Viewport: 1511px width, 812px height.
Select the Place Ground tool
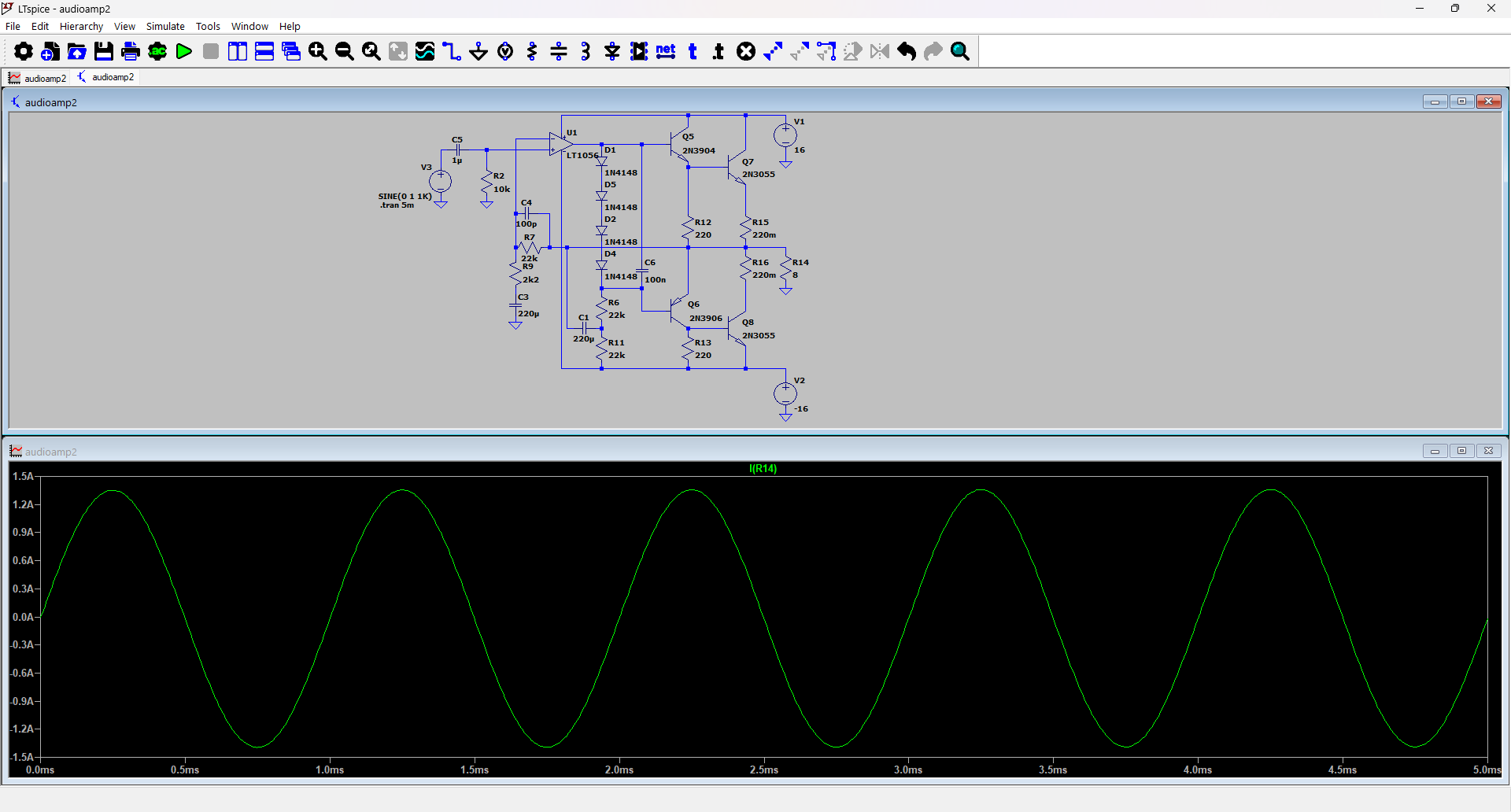coord(478,51)
